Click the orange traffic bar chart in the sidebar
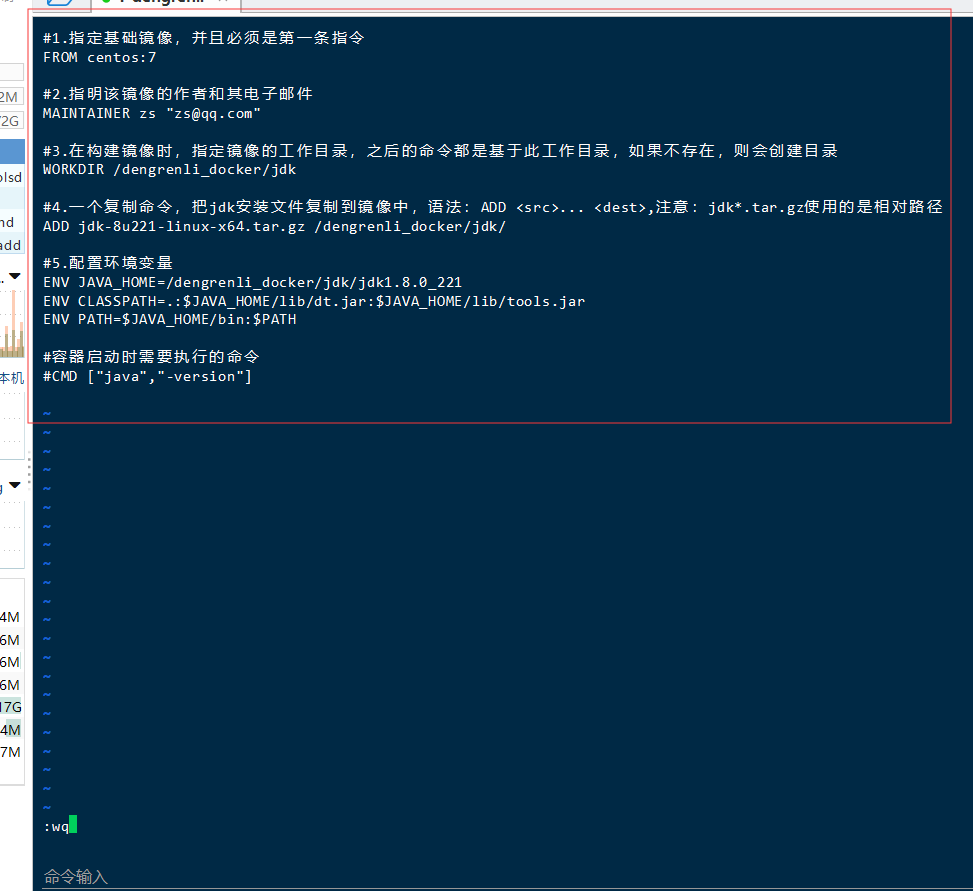Screen dimensions: 973x891 tap(12, 325)
